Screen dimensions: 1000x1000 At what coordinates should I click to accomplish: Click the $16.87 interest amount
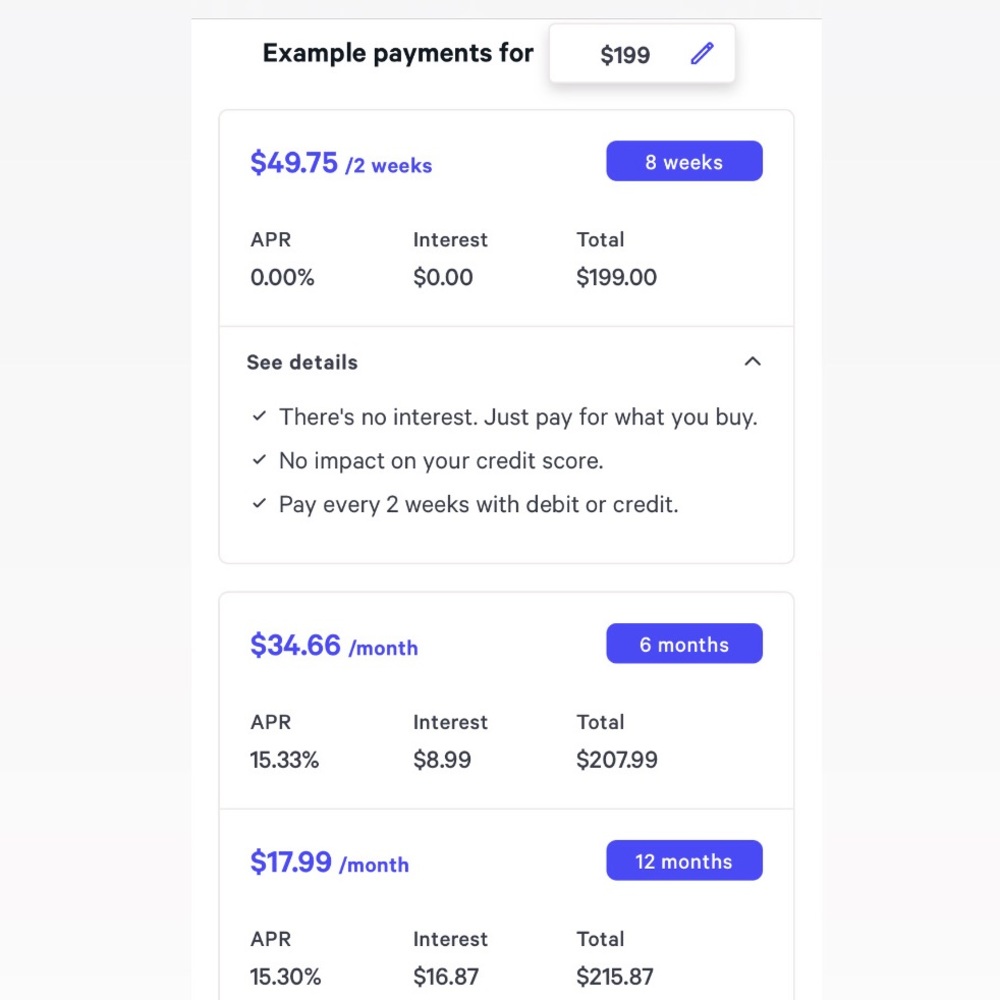(x=446, y=976)
